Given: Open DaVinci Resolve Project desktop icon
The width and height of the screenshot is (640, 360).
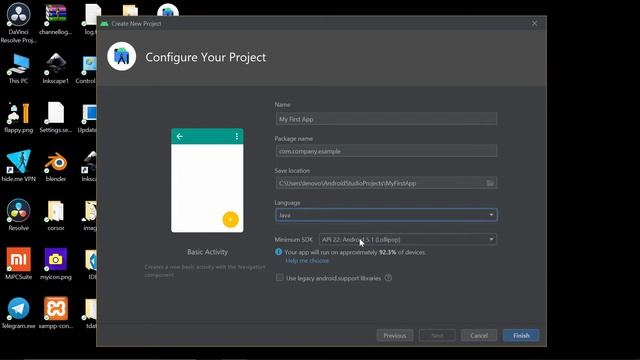Looking at the screenshot, I should (x=18, y=22).
